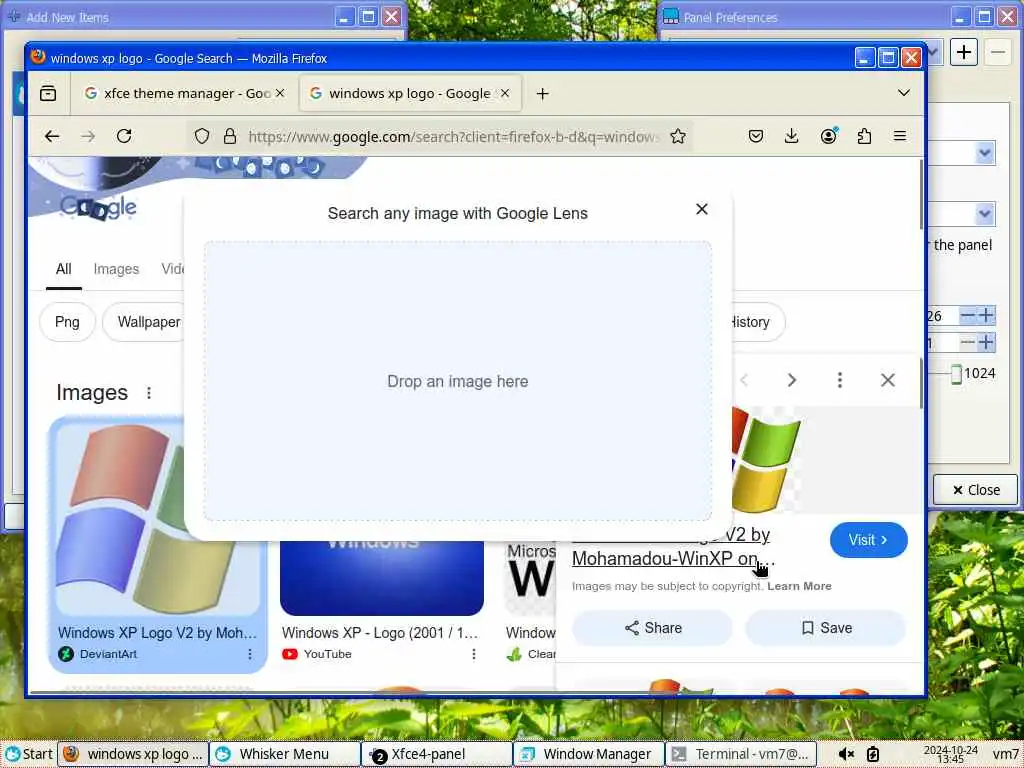Image resolution: width=1024 pixels, height=768 pixels.
Task: Share the previewed image
Action: click(652, 628)
